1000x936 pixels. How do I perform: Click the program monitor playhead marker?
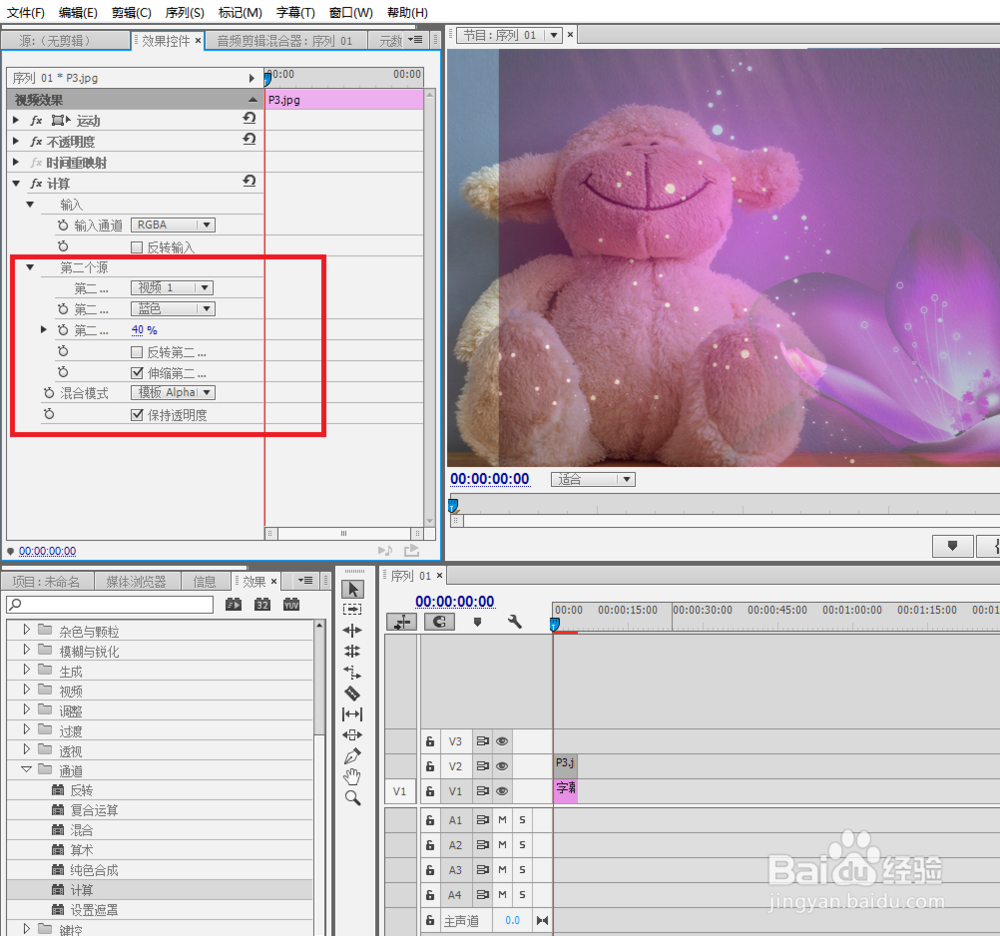tap(453, 506)
